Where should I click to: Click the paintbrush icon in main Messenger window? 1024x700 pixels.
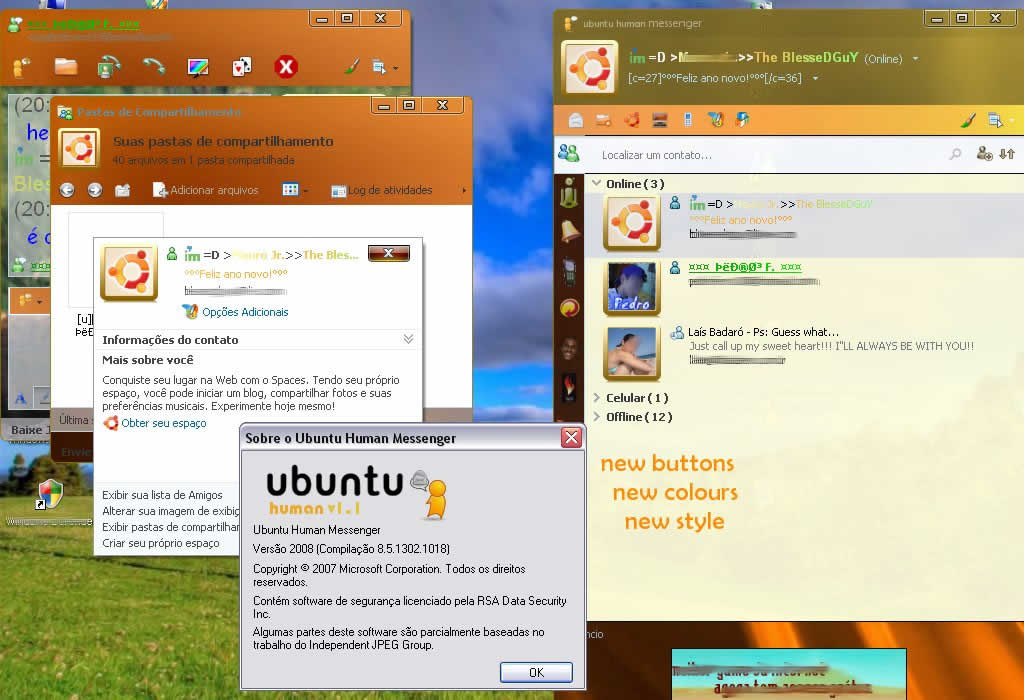pyautogui.click(x=968, y=120)
